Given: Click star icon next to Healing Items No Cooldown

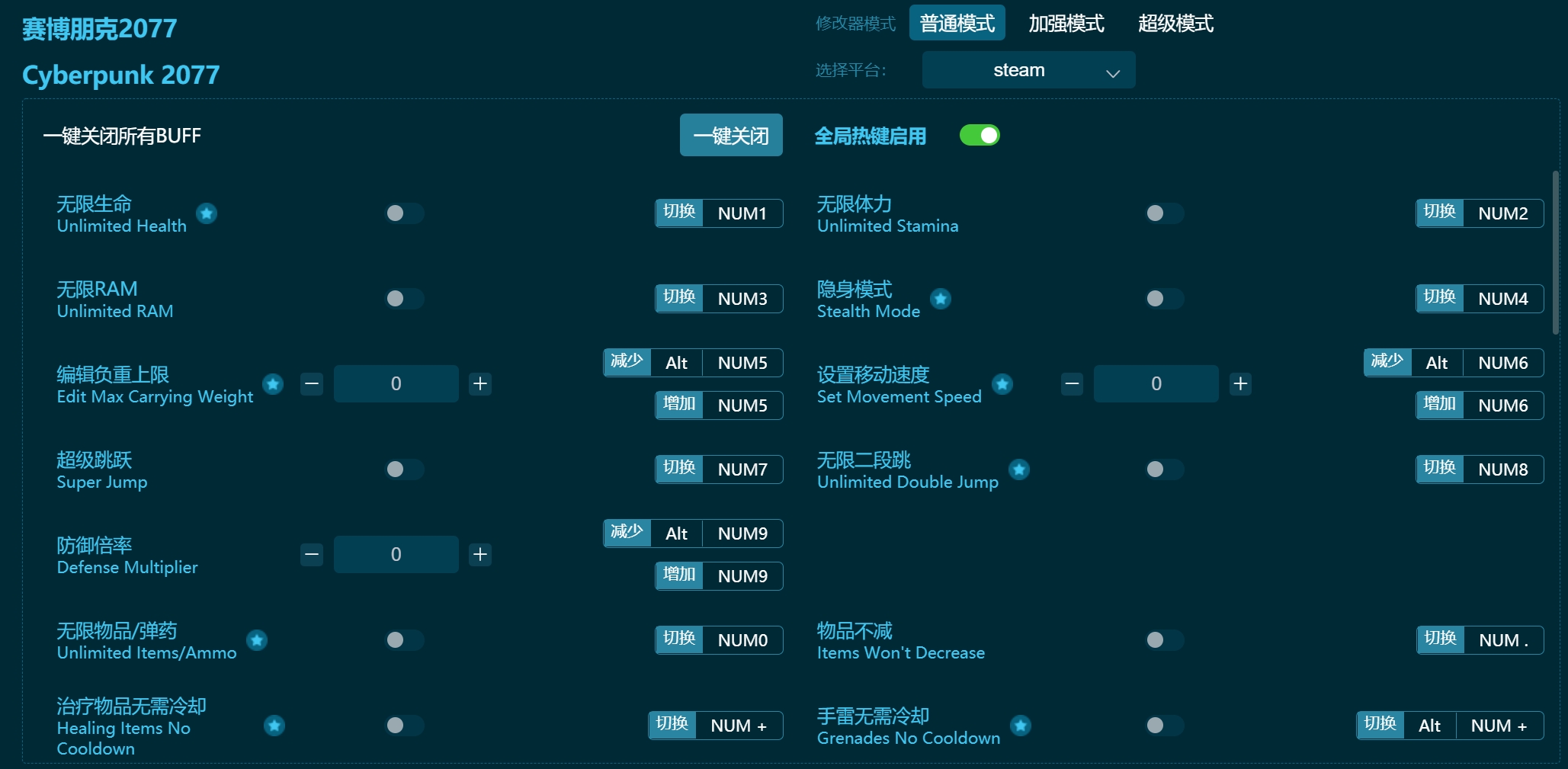Looking at the screenshot, I should [x=274, y=726].
